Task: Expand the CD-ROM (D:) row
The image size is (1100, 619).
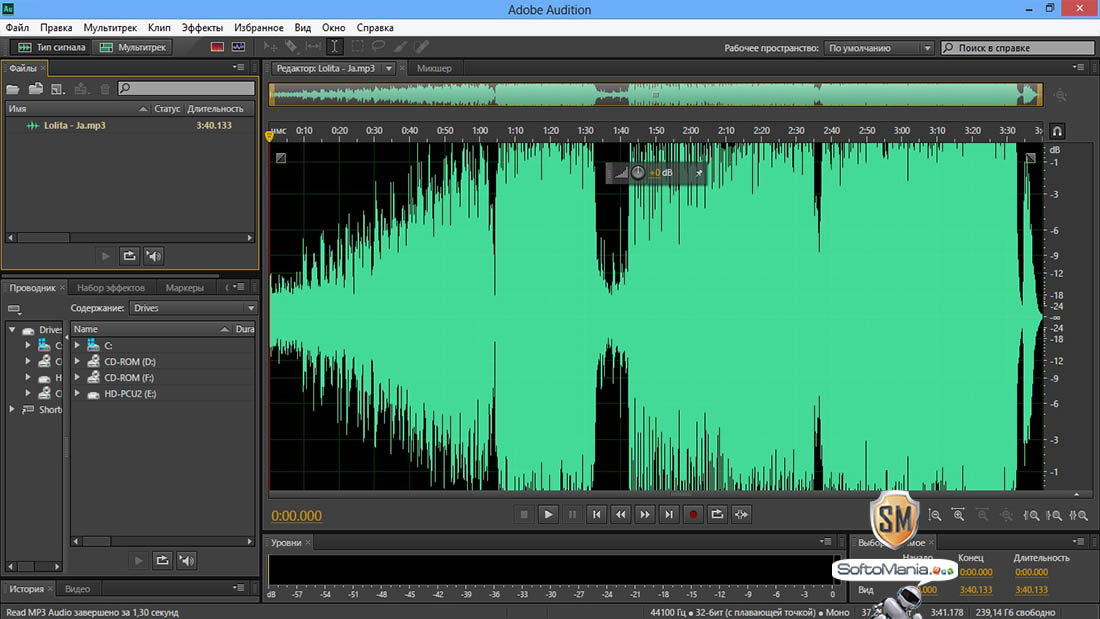Action: (77, 361)
